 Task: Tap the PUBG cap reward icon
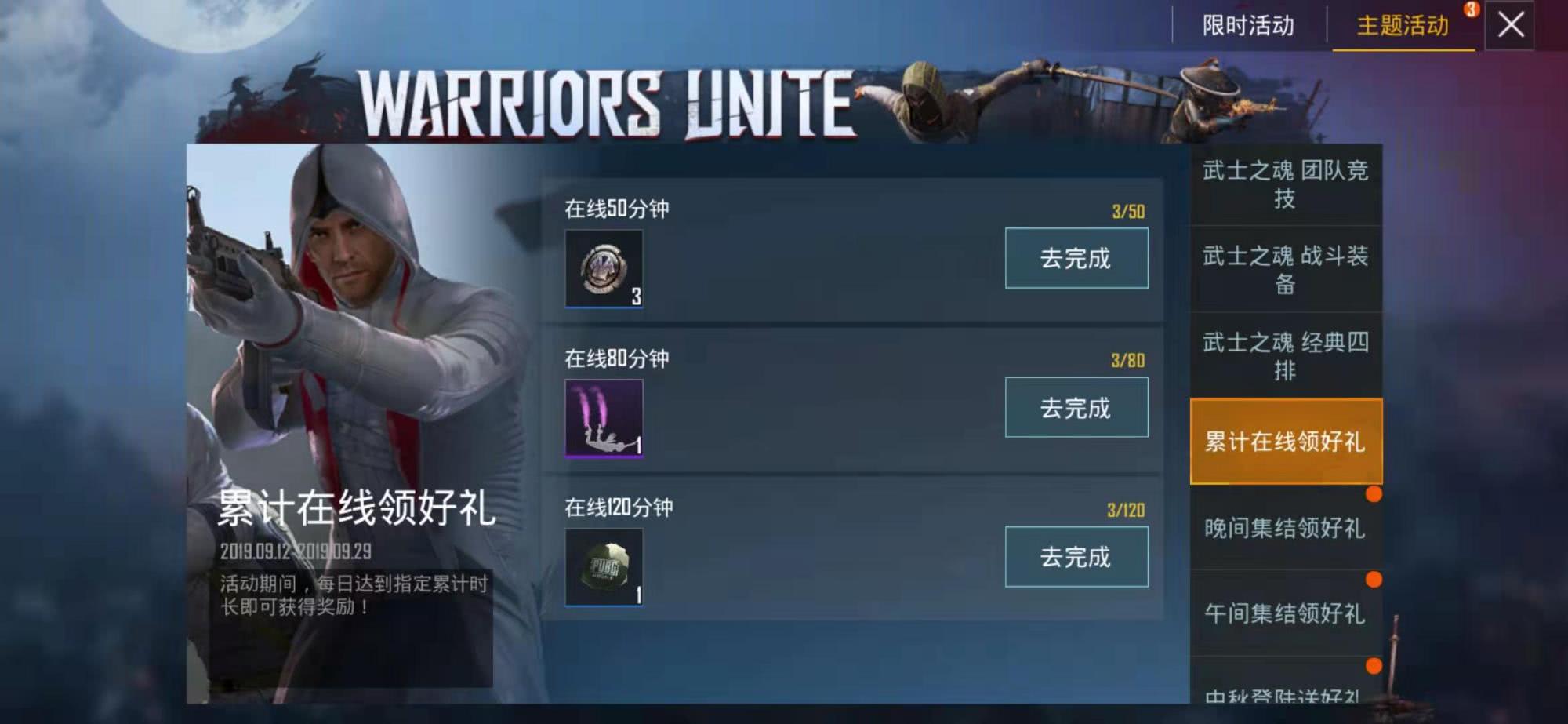tap(604, 567)
